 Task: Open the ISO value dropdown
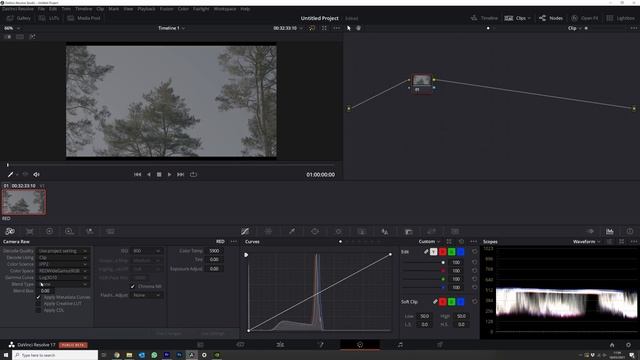[146, 251]
